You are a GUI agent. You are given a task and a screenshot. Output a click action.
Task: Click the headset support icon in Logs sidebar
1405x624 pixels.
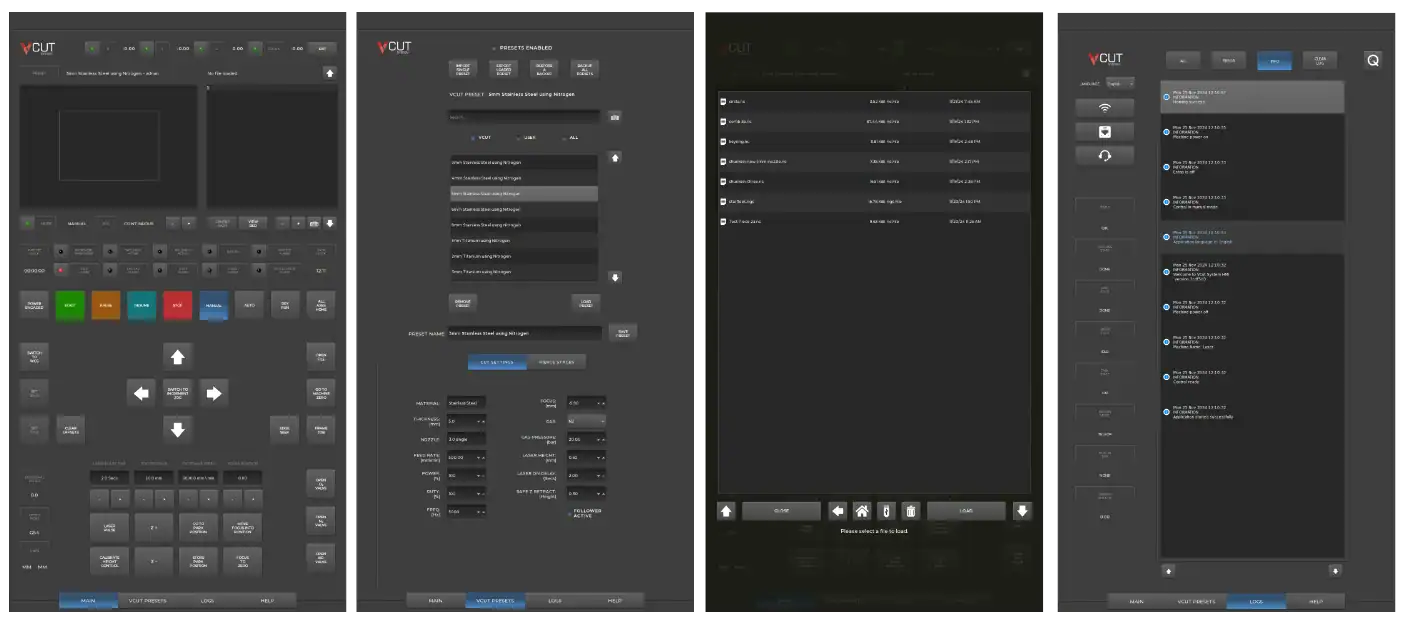pos(1104,155)
